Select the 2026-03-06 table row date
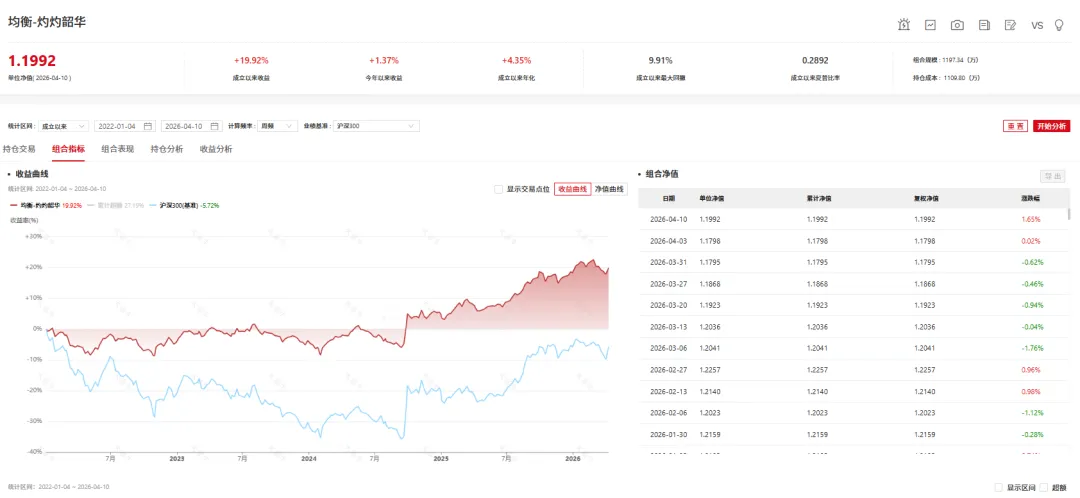Viewport: 1080px width, 498px height. (x=669, y=349)
